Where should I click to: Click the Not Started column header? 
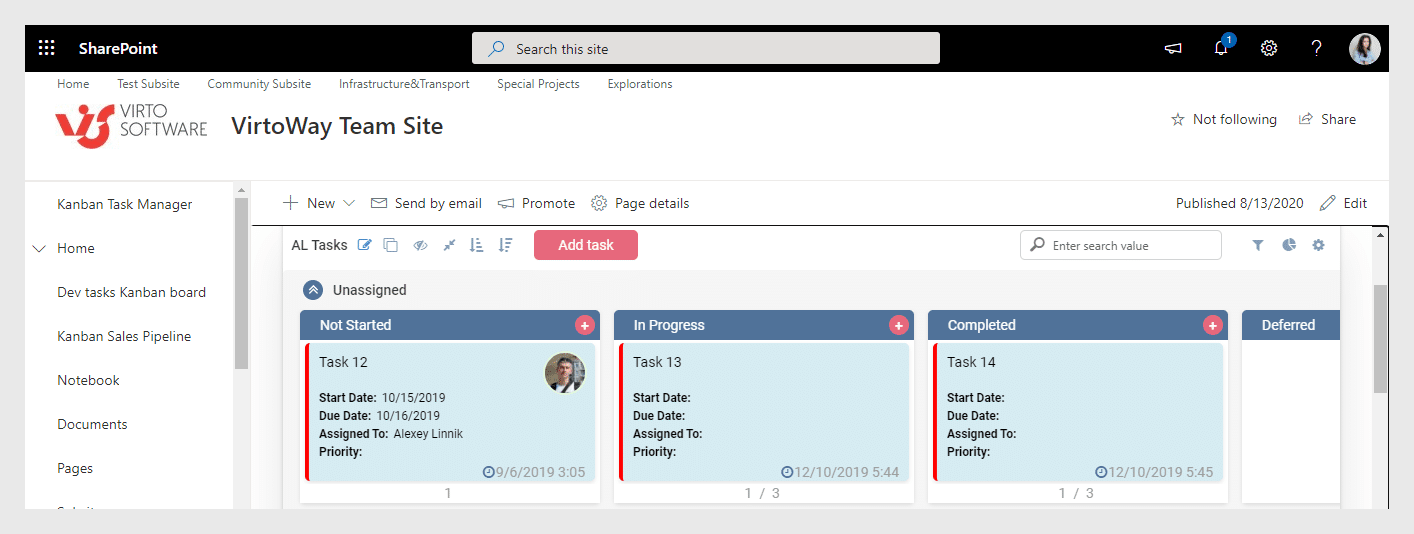tap(450, 325)
